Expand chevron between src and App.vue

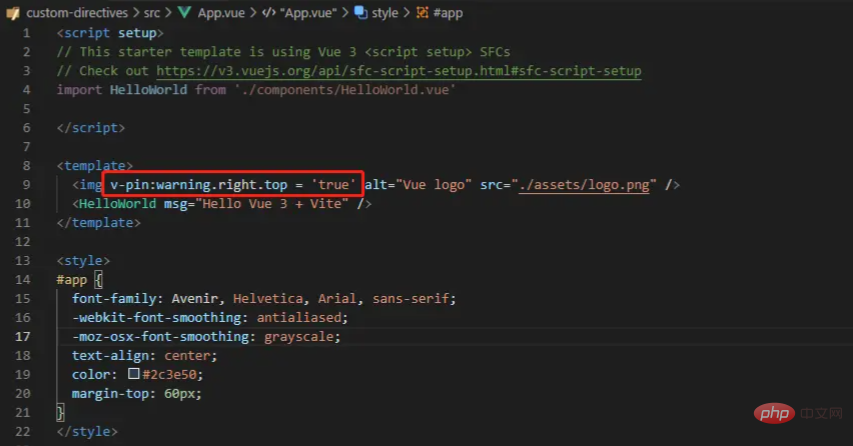[x=168, y=13]
